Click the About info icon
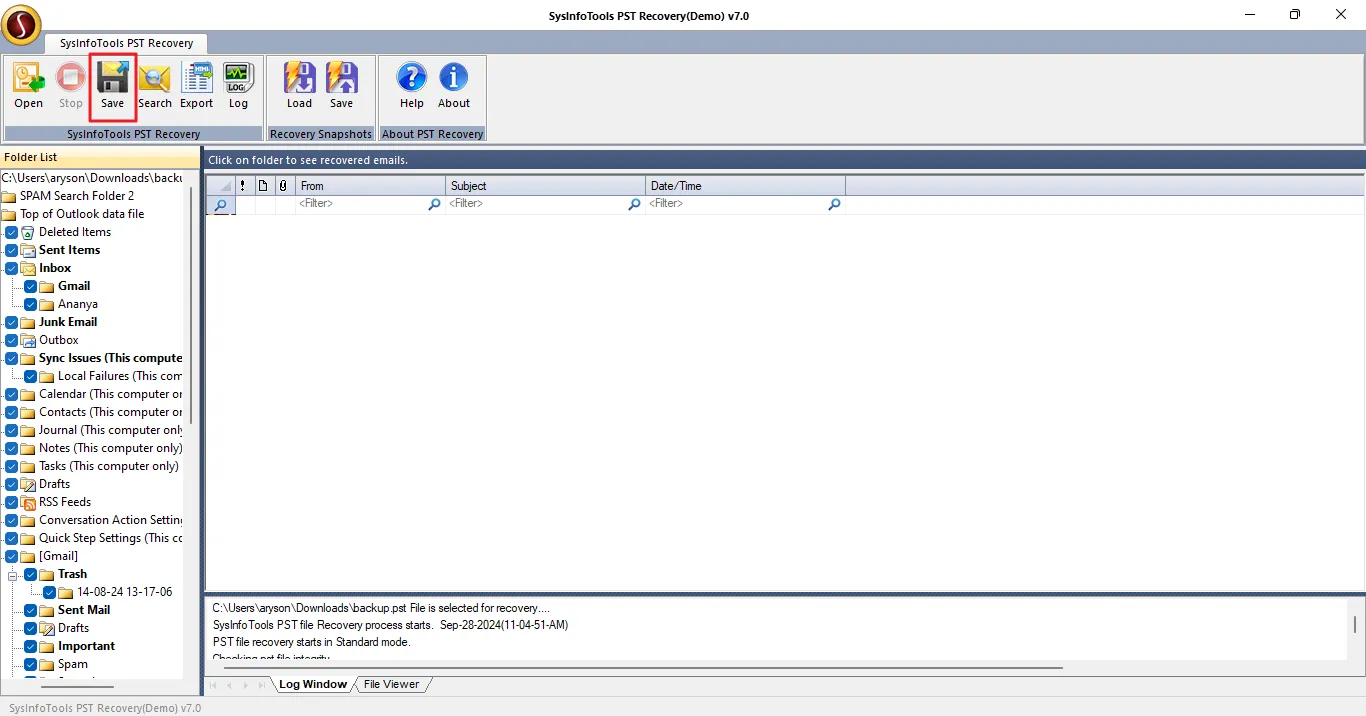This screenshot has width=1366, height=716. 454,78
